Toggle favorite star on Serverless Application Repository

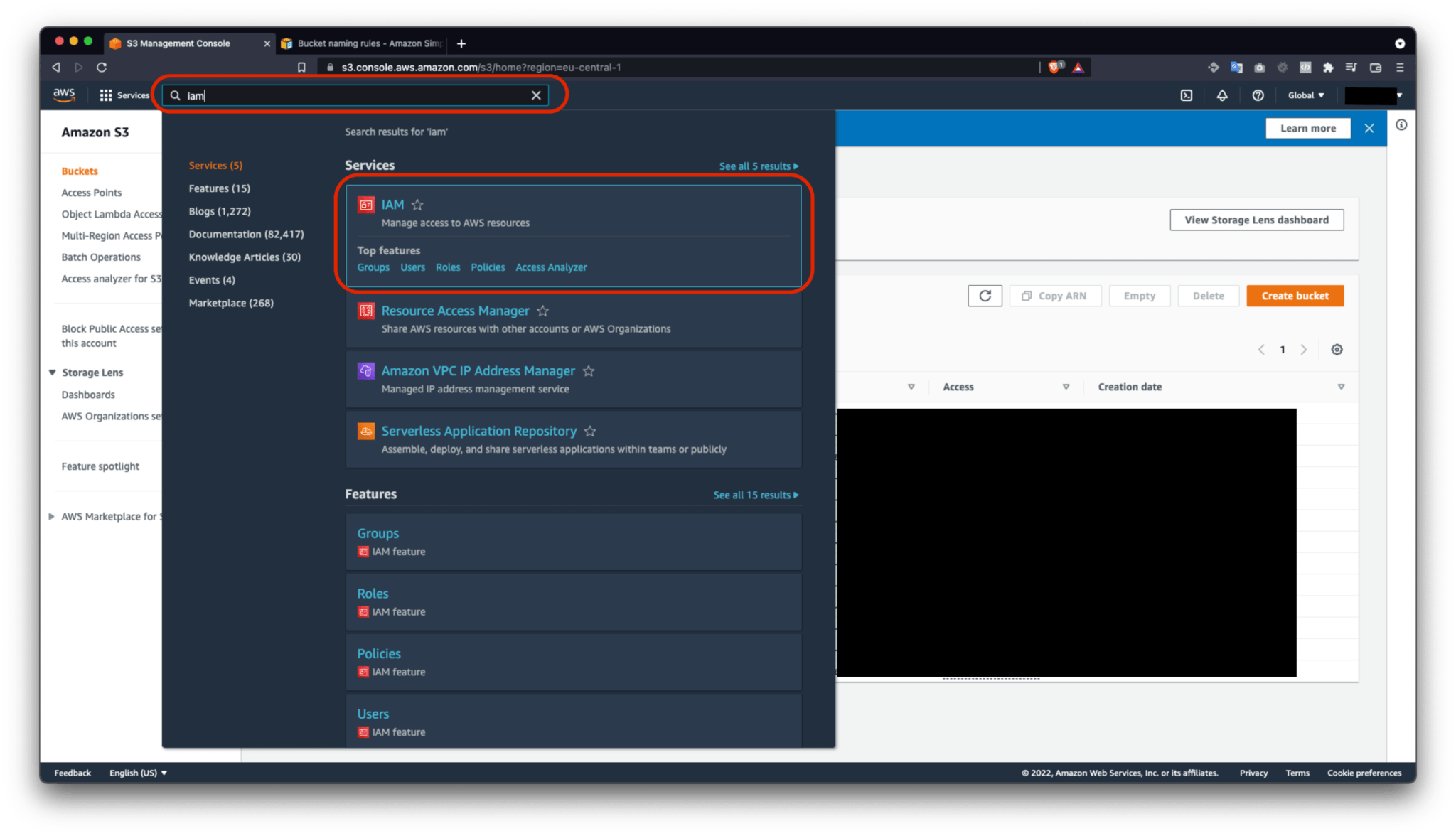point(589,431)
